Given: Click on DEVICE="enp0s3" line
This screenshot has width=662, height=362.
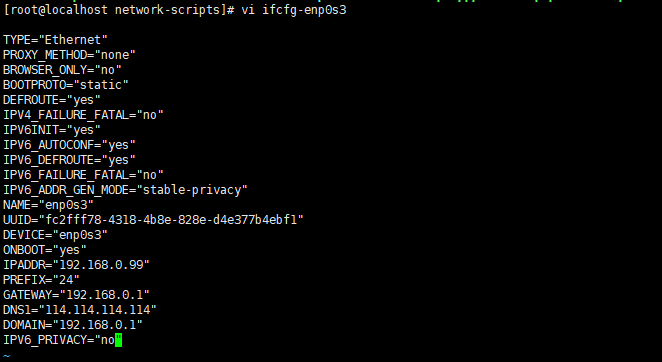Looking at the screenshot, I should [55, 235].
